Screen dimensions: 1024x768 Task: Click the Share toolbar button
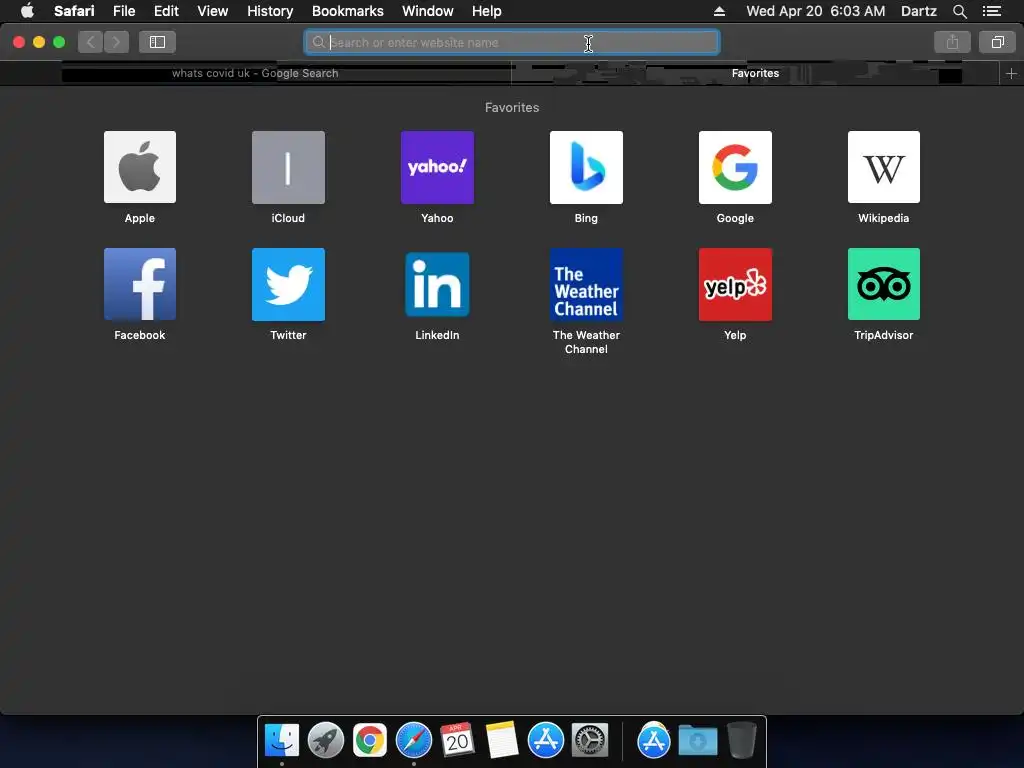tap(952, 42)
